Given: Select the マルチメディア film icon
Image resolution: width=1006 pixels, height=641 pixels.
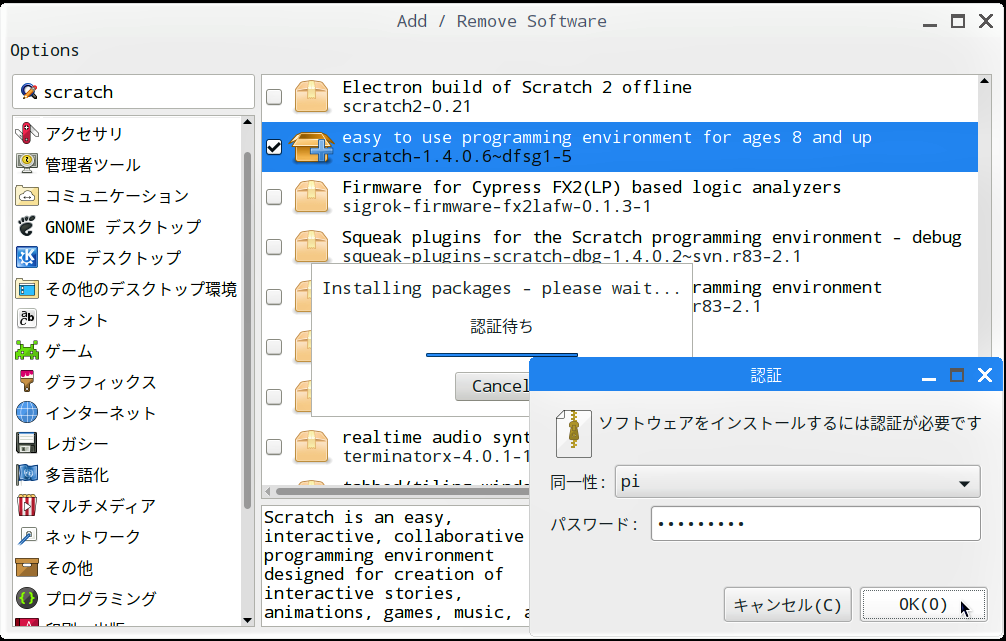Looking at the screenshot, I should click(x=26, y=506).
